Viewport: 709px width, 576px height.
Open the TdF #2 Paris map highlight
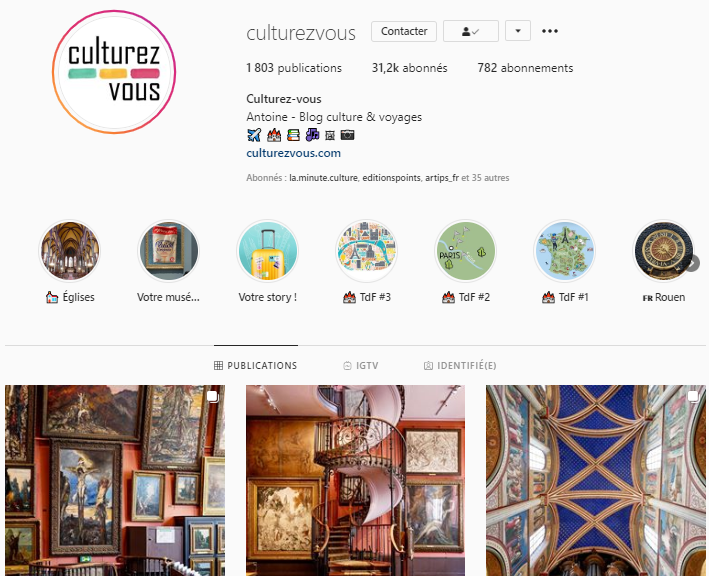click(x=466, y=250)
